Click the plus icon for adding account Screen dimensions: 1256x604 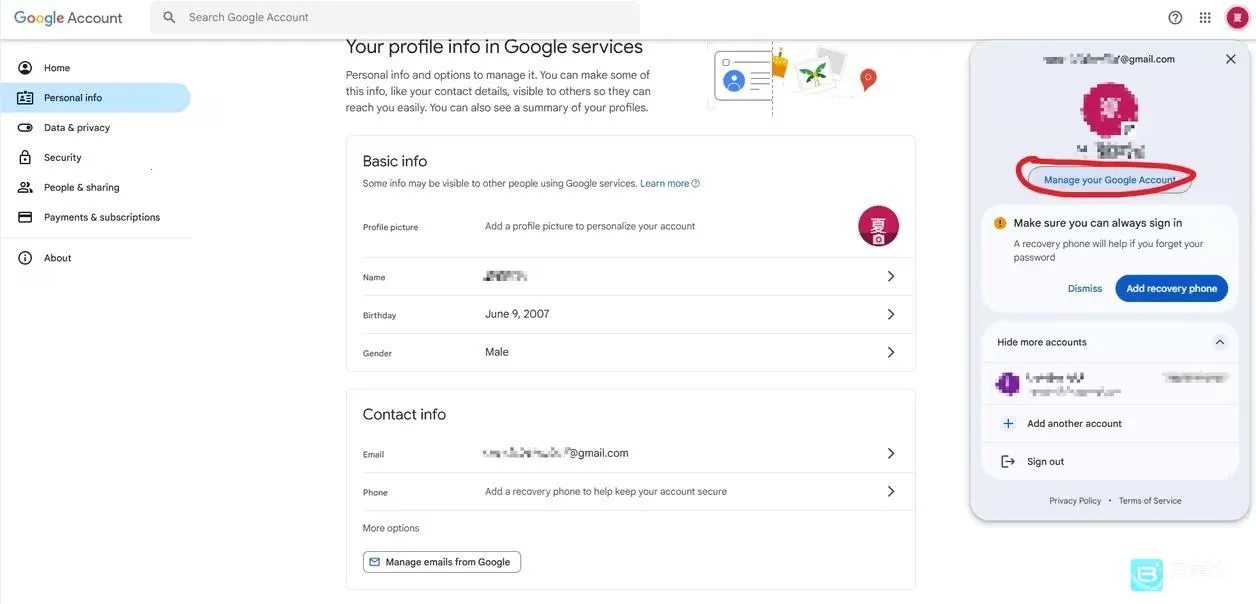click(1008, 424)
